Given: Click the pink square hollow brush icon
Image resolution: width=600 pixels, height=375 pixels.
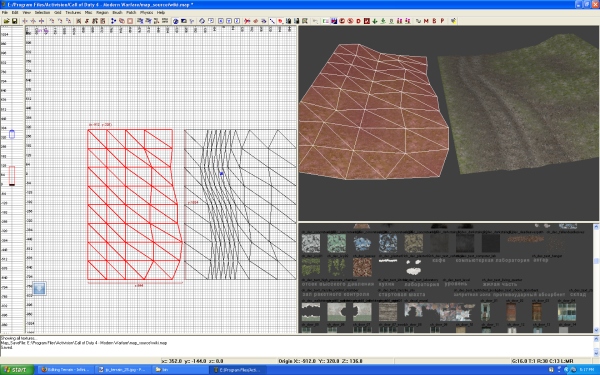Looking at the screenshot, I should [x=130, y=21].
